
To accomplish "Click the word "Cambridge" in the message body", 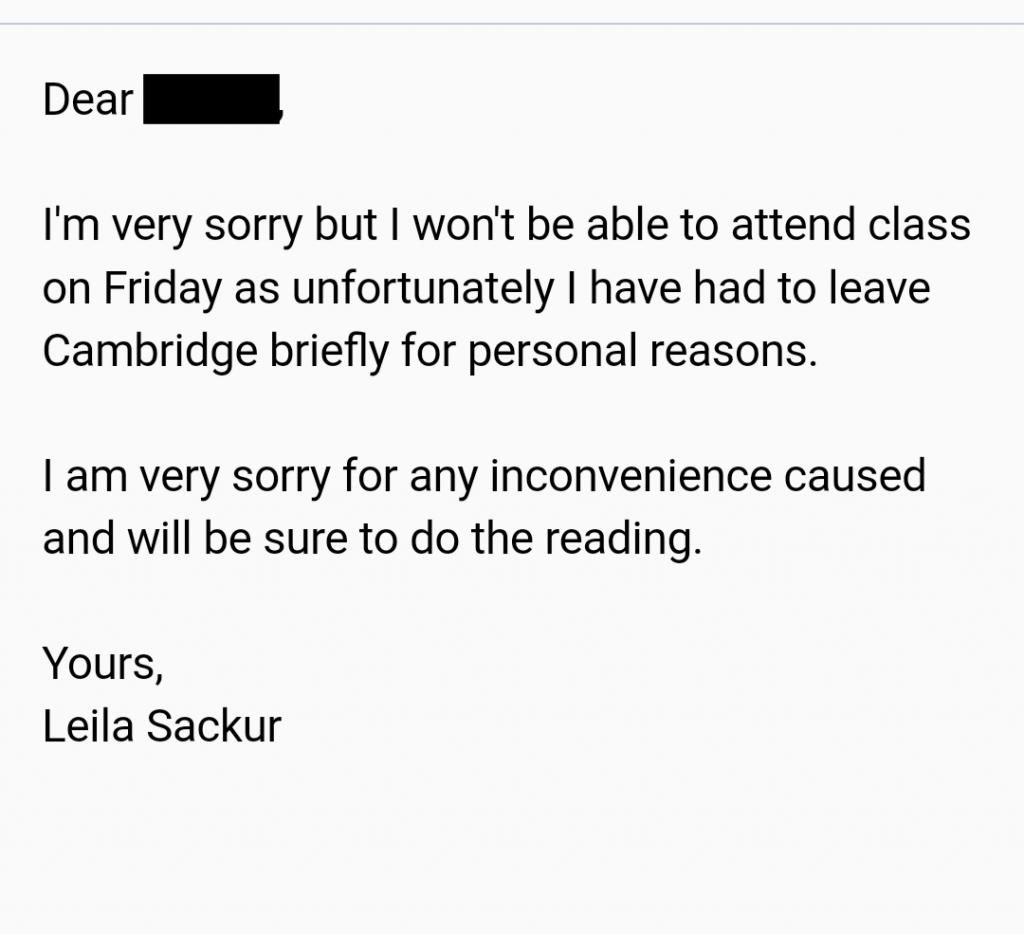I will click(150, 352).
